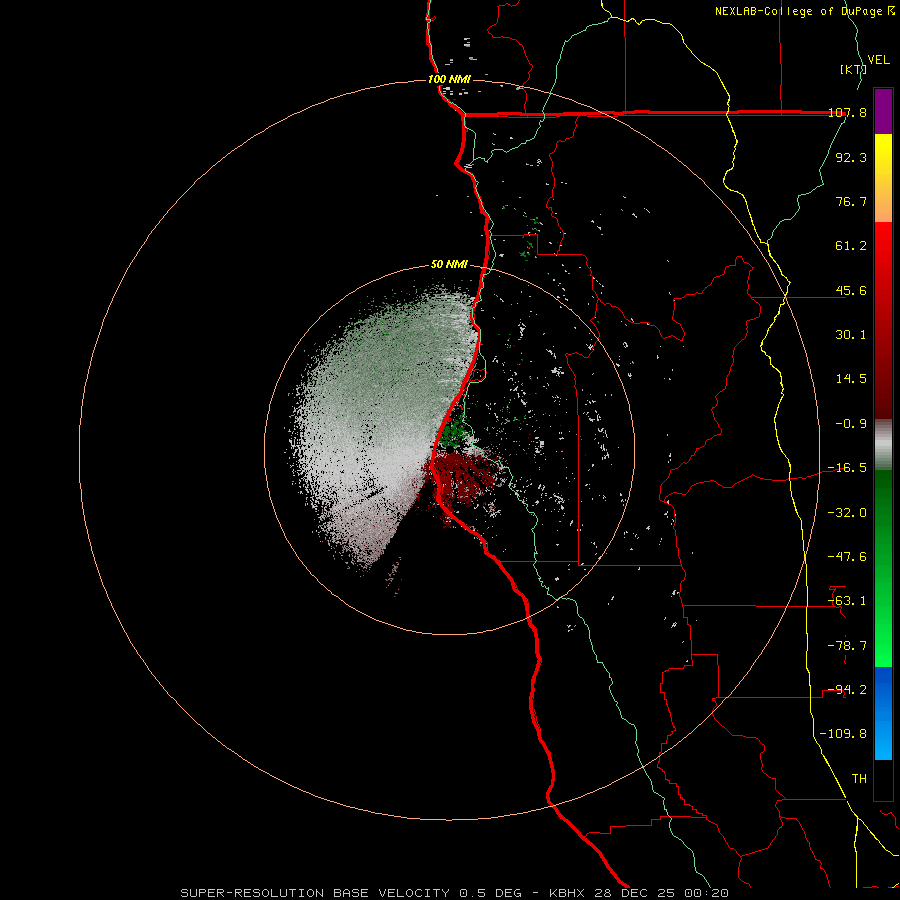Select the 45.6 scale value

click(x=851, y=290)
